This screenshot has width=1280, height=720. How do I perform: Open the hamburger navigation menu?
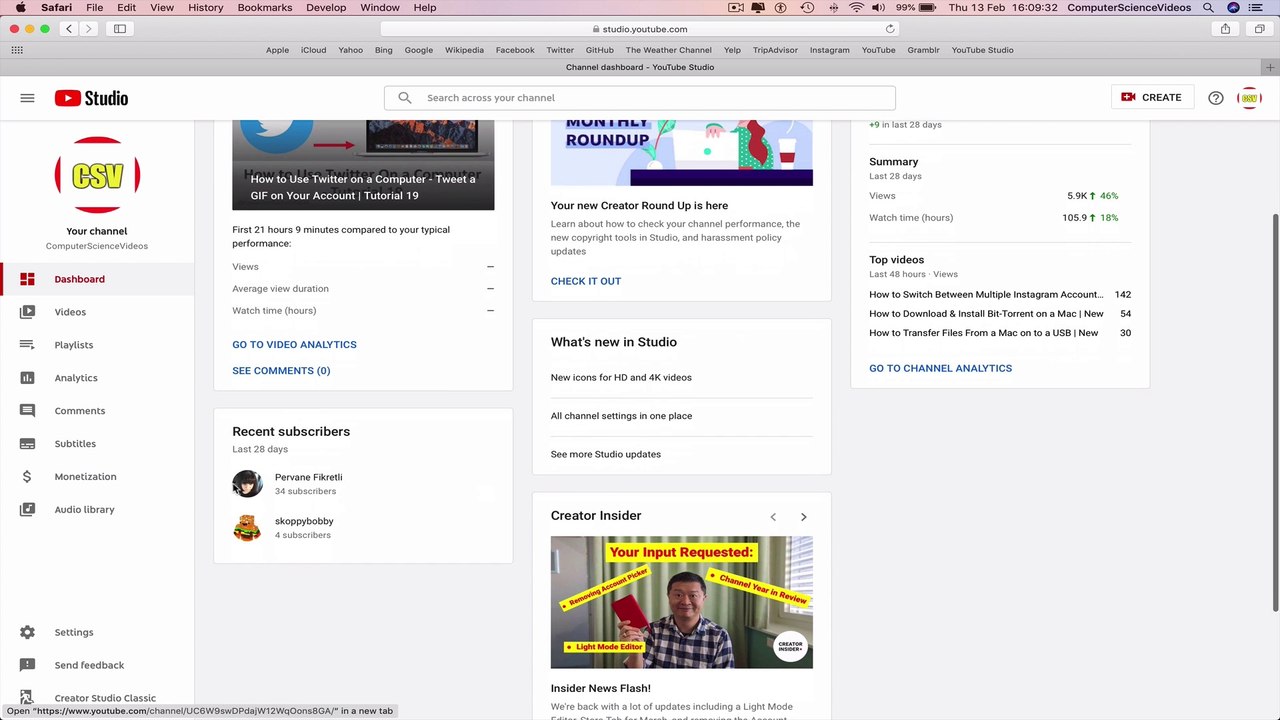tap(27, 98)
